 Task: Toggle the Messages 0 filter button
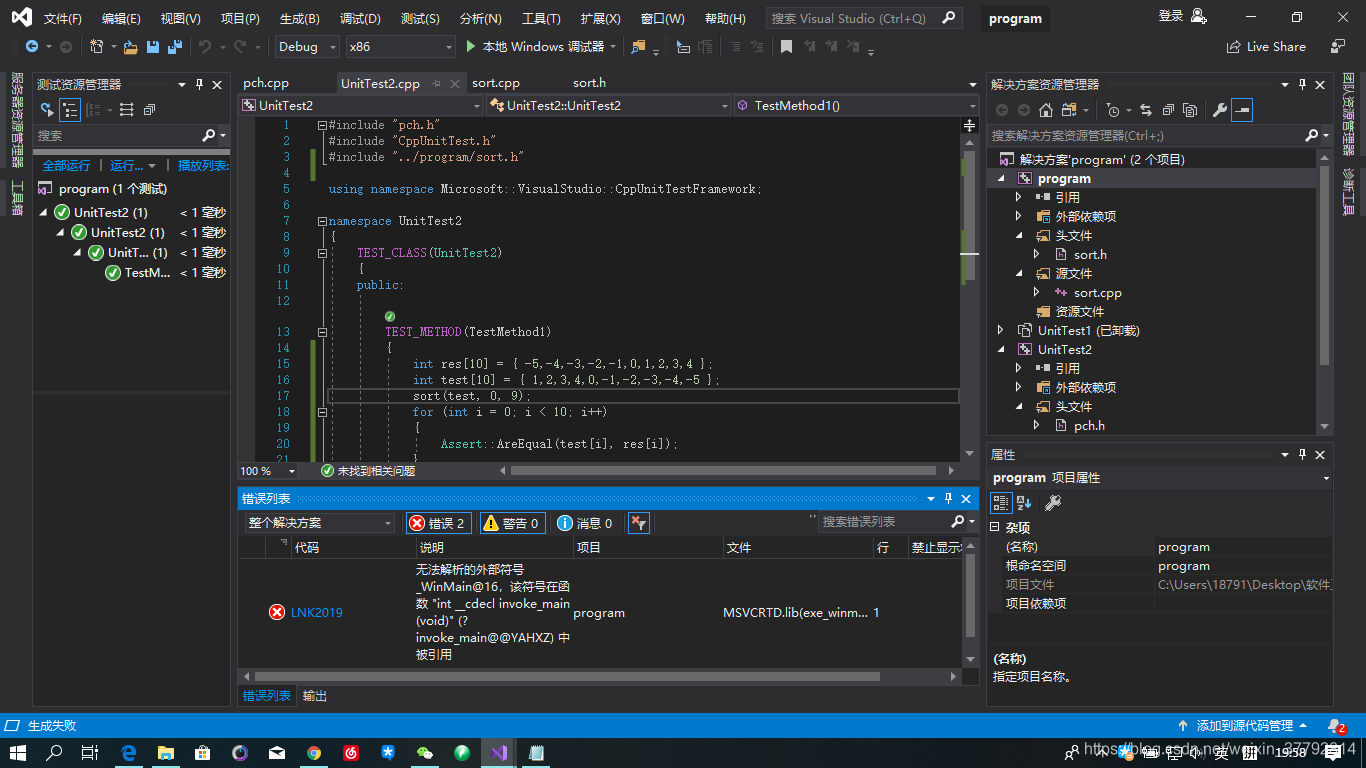586,523
